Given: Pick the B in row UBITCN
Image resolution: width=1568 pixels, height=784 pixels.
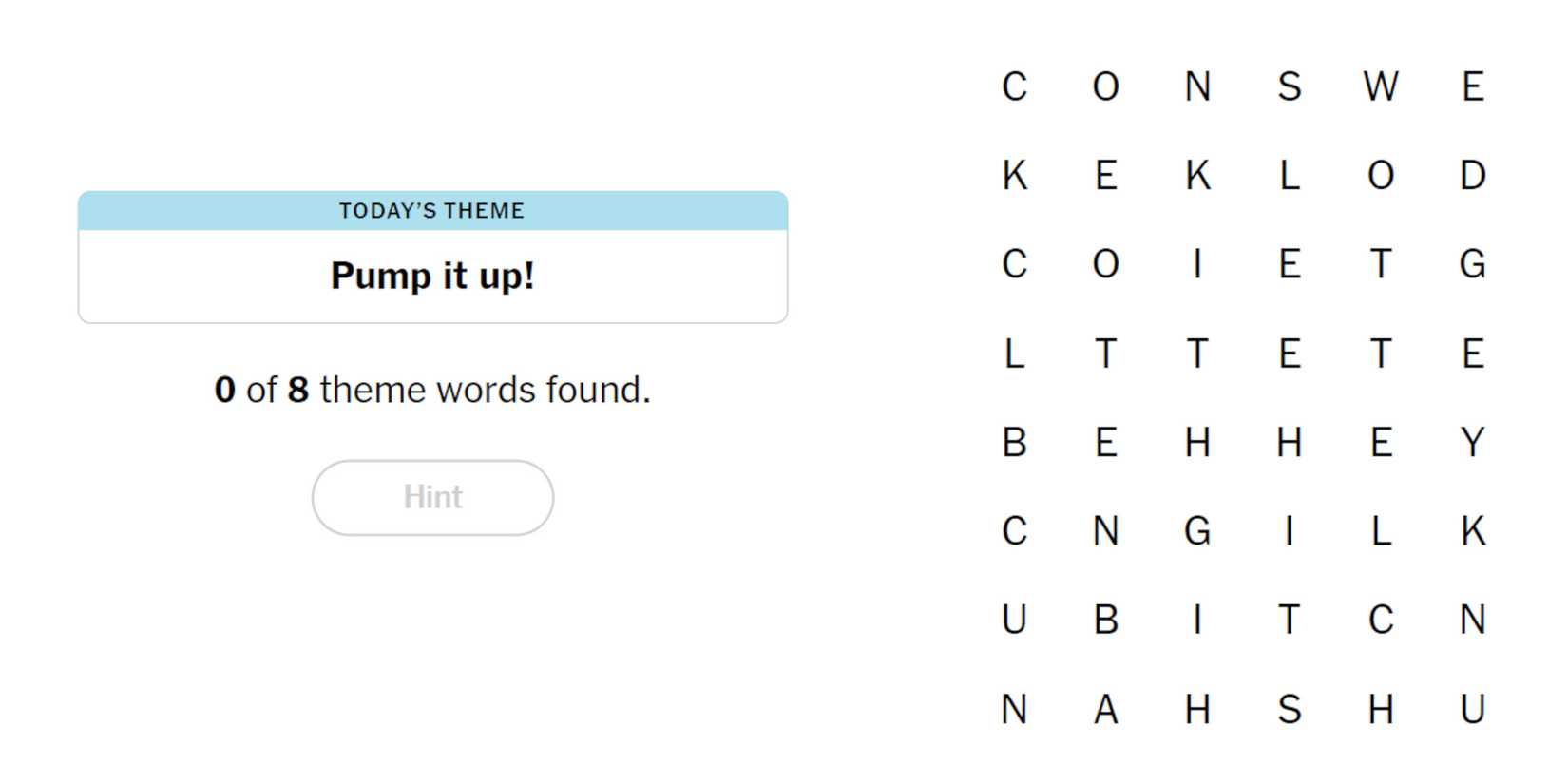Looking at the screenshot, I should click(1105, 620).
